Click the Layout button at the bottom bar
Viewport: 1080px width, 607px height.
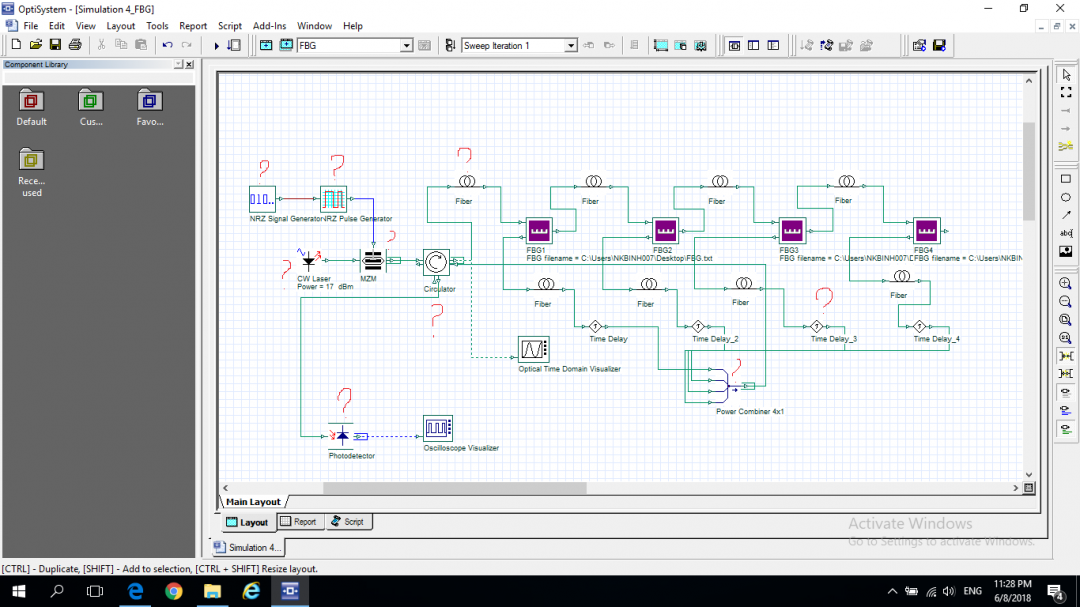coord(247,521)
